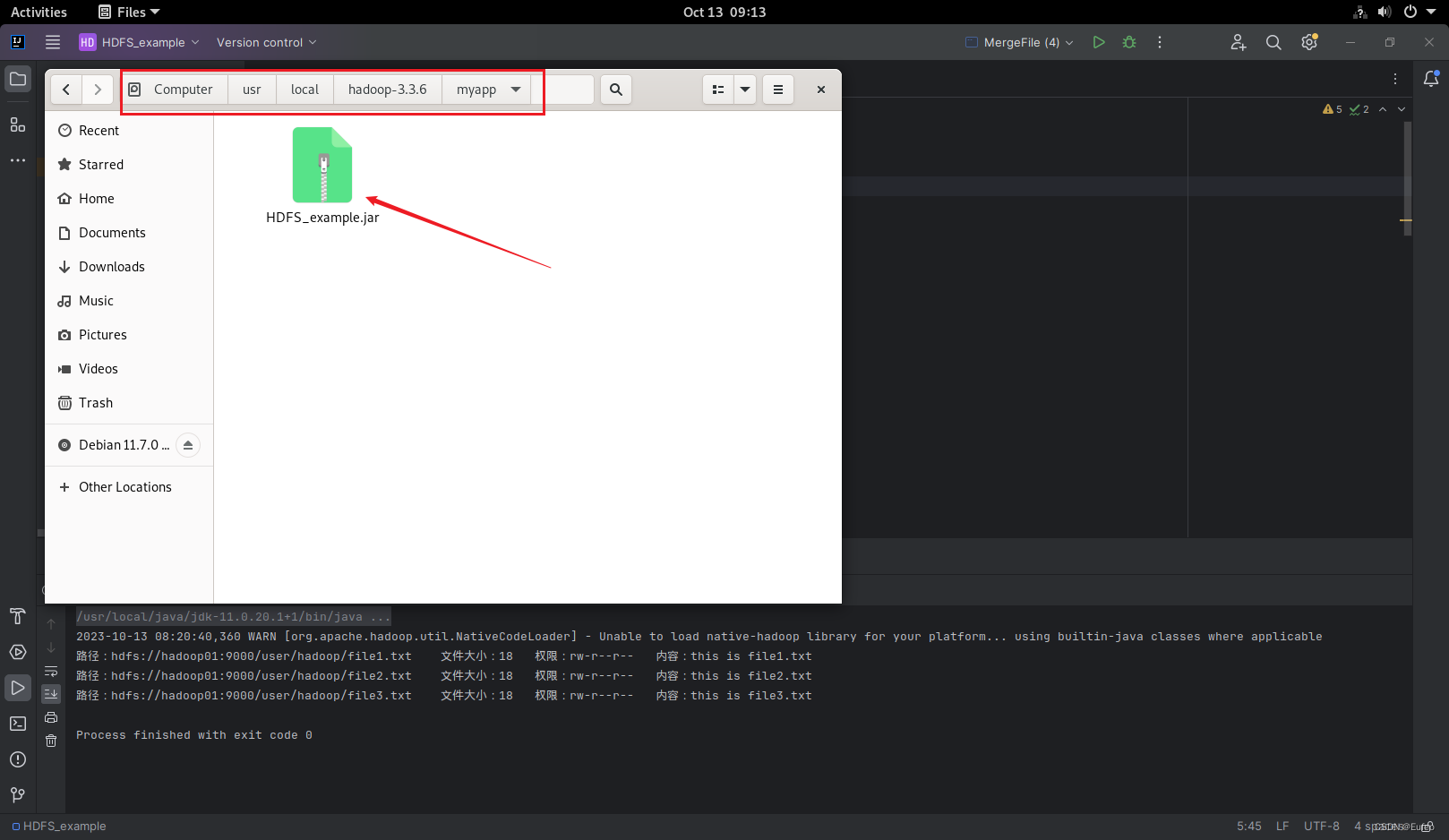Open notifications via the bell icon
The height and width of the screenshot is (840, 1449).
point(1430,78)
